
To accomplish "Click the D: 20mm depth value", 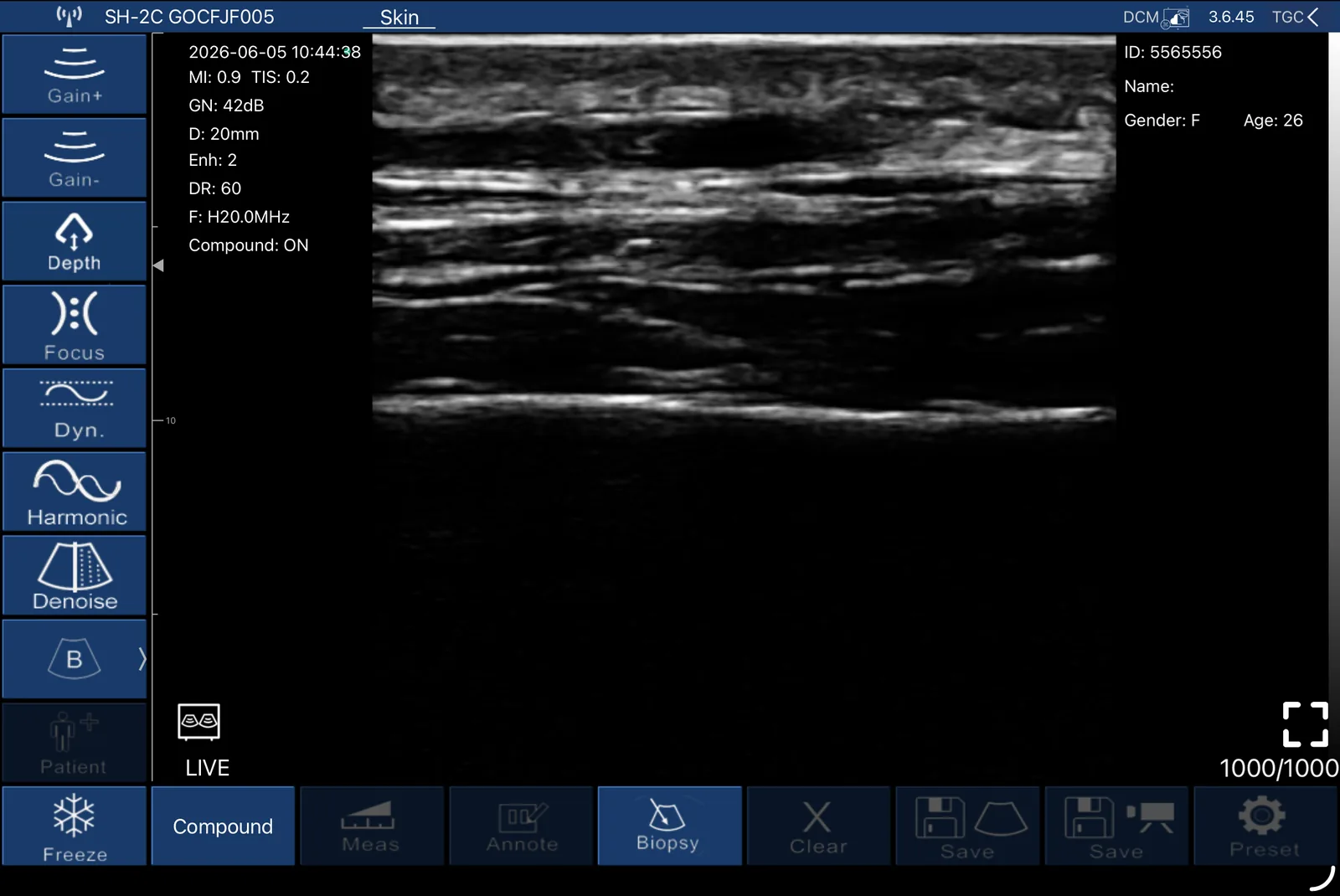I will pos(224,134).
